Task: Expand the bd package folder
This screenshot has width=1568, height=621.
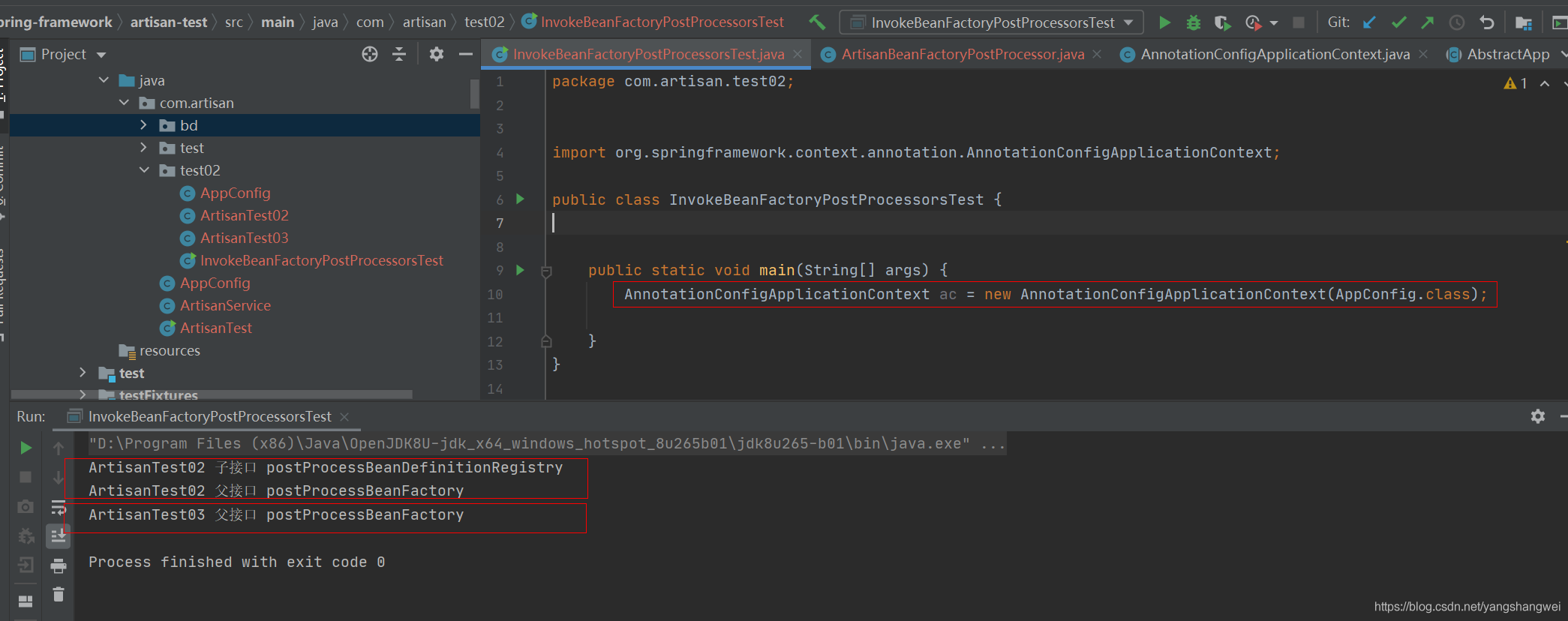Action: [x=144, y=125]
